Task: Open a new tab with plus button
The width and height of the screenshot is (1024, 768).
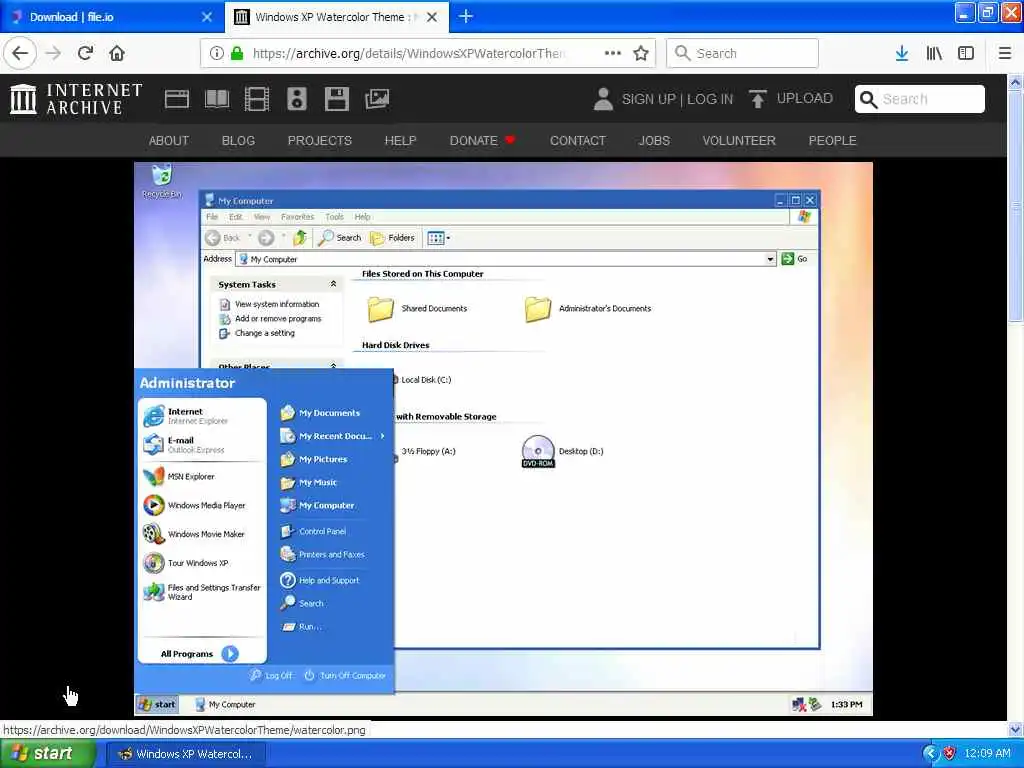Action: tap(466, 16)
